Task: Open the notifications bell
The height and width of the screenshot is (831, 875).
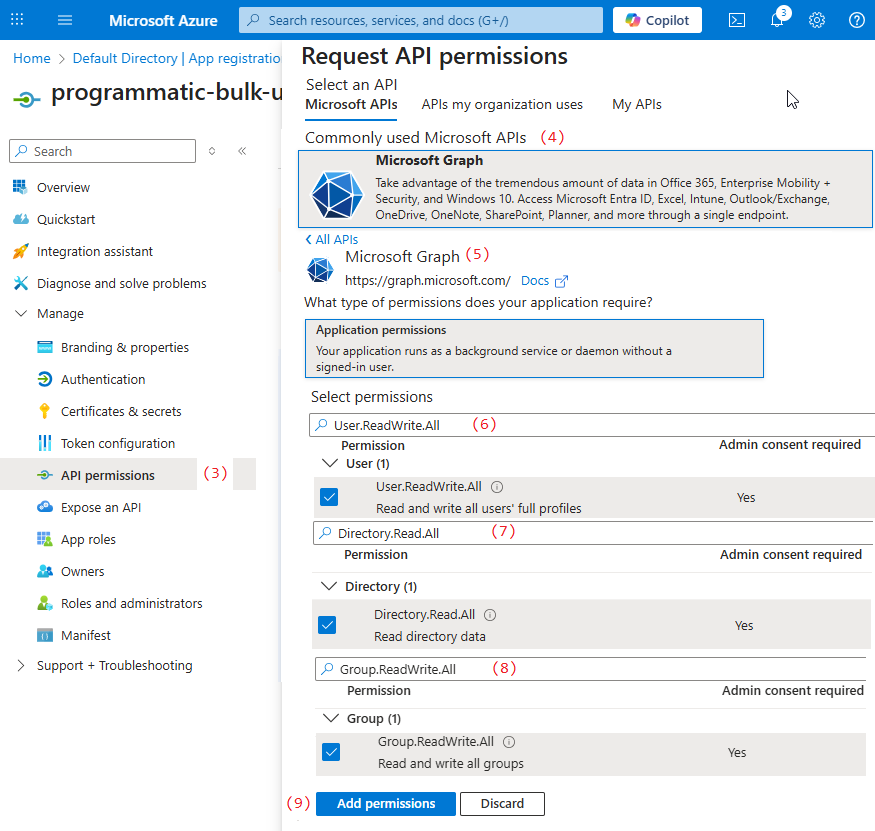Action: point(777,20)
